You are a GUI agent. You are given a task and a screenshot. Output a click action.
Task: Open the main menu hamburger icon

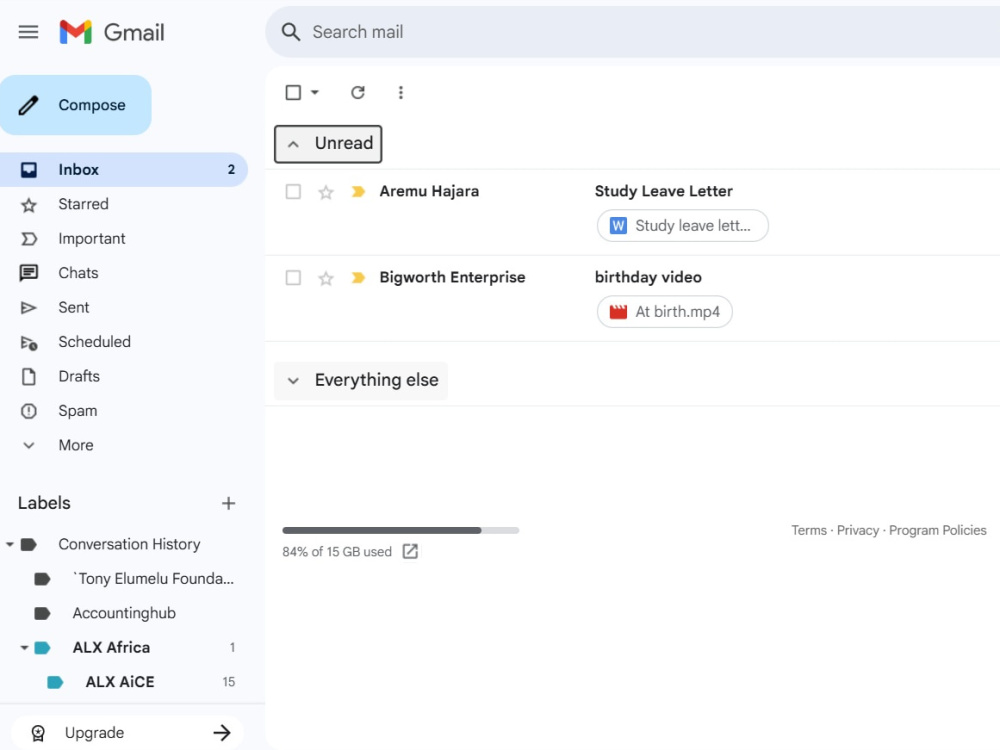pyautogui.click(x=28, y=32)
